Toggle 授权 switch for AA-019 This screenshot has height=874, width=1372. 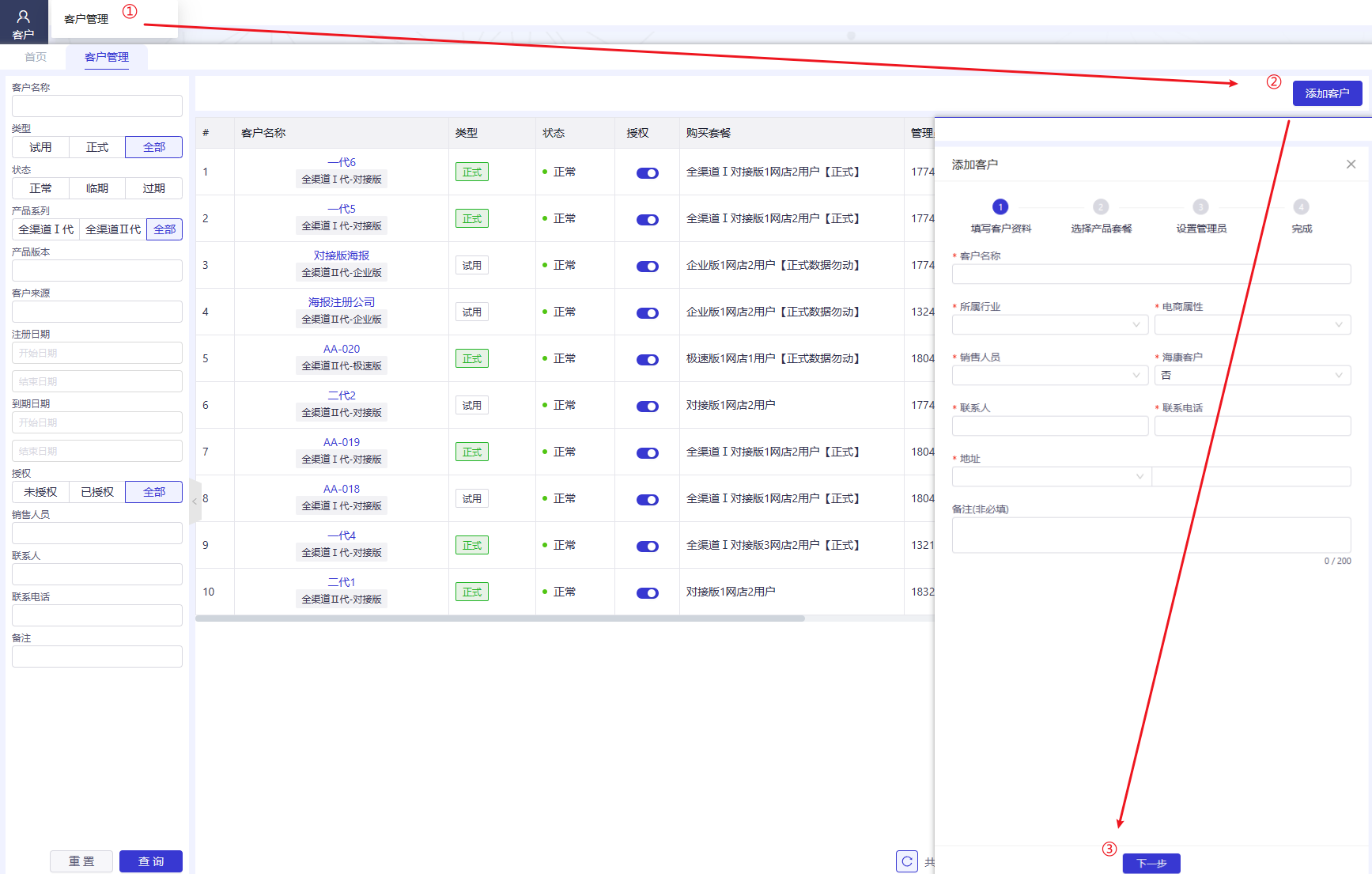pyautogui.click(x=648, y=453)
